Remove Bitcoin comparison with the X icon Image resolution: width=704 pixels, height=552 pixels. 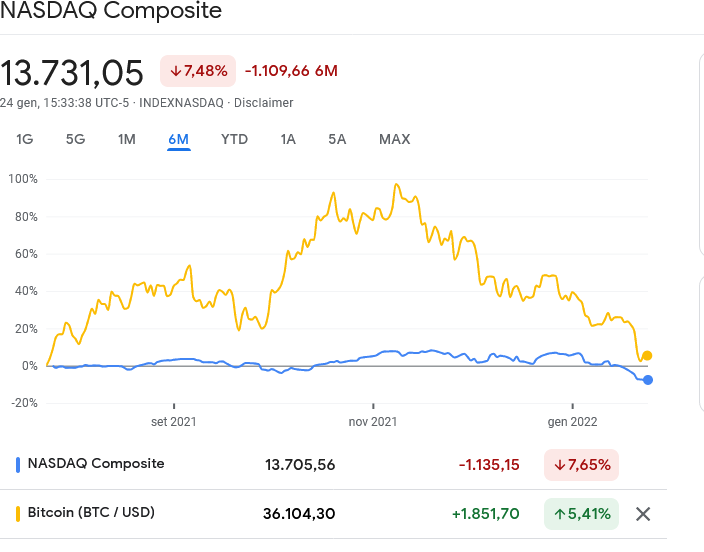pyautogui.click(x=643, y=514)
